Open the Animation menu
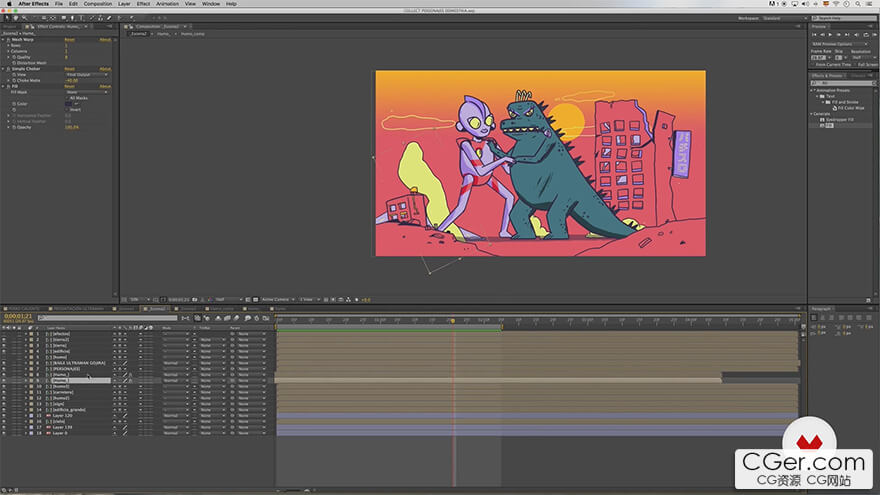 167,4
